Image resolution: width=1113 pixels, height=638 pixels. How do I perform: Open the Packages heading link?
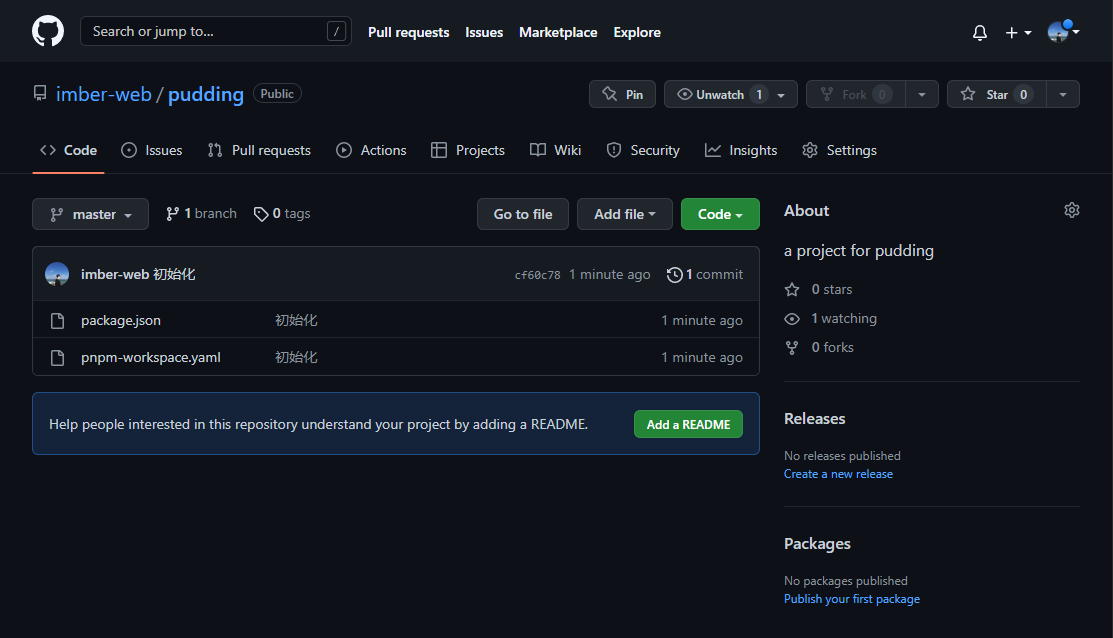pos(817,544)
